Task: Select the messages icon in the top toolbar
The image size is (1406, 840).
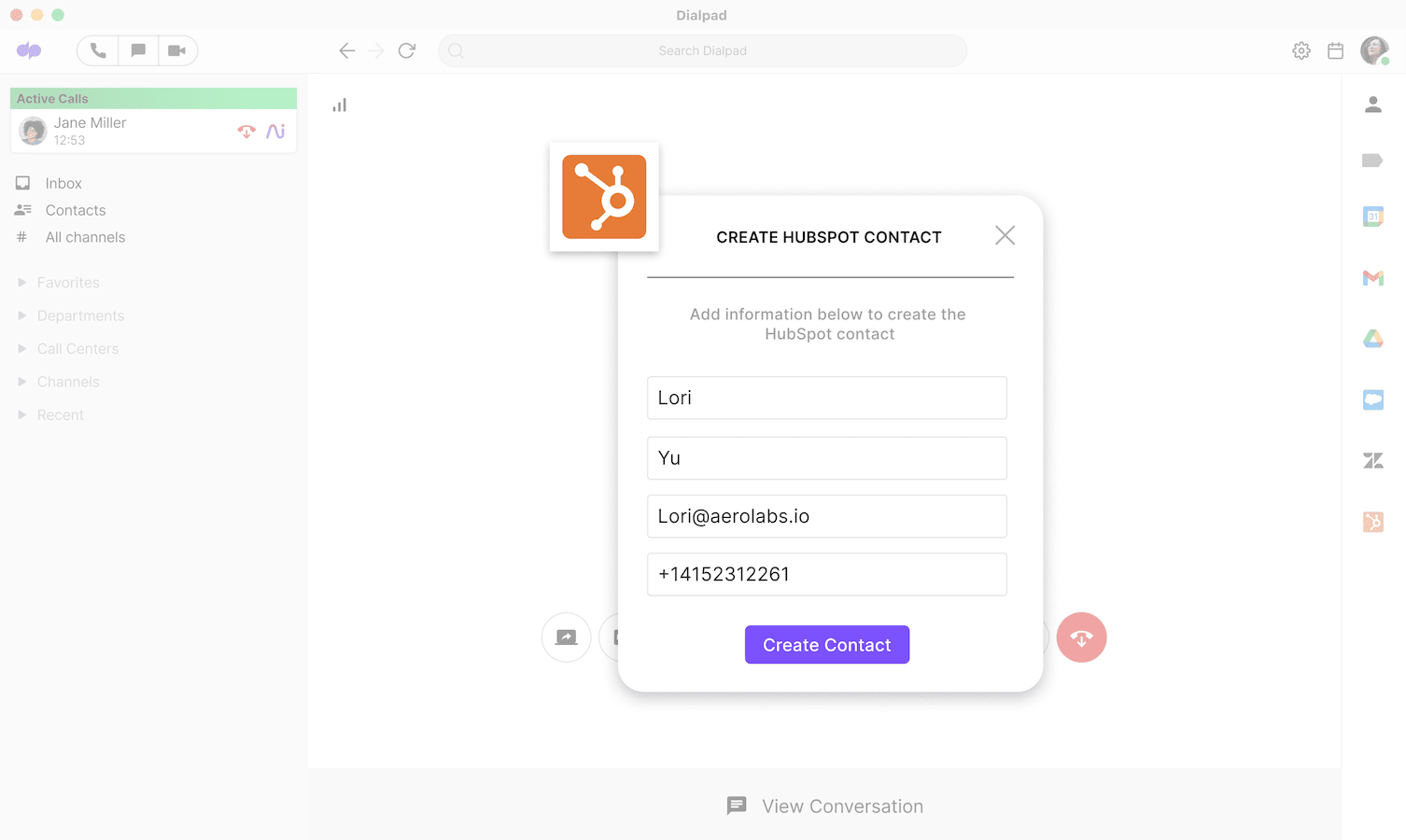Action: click(137, 50)
